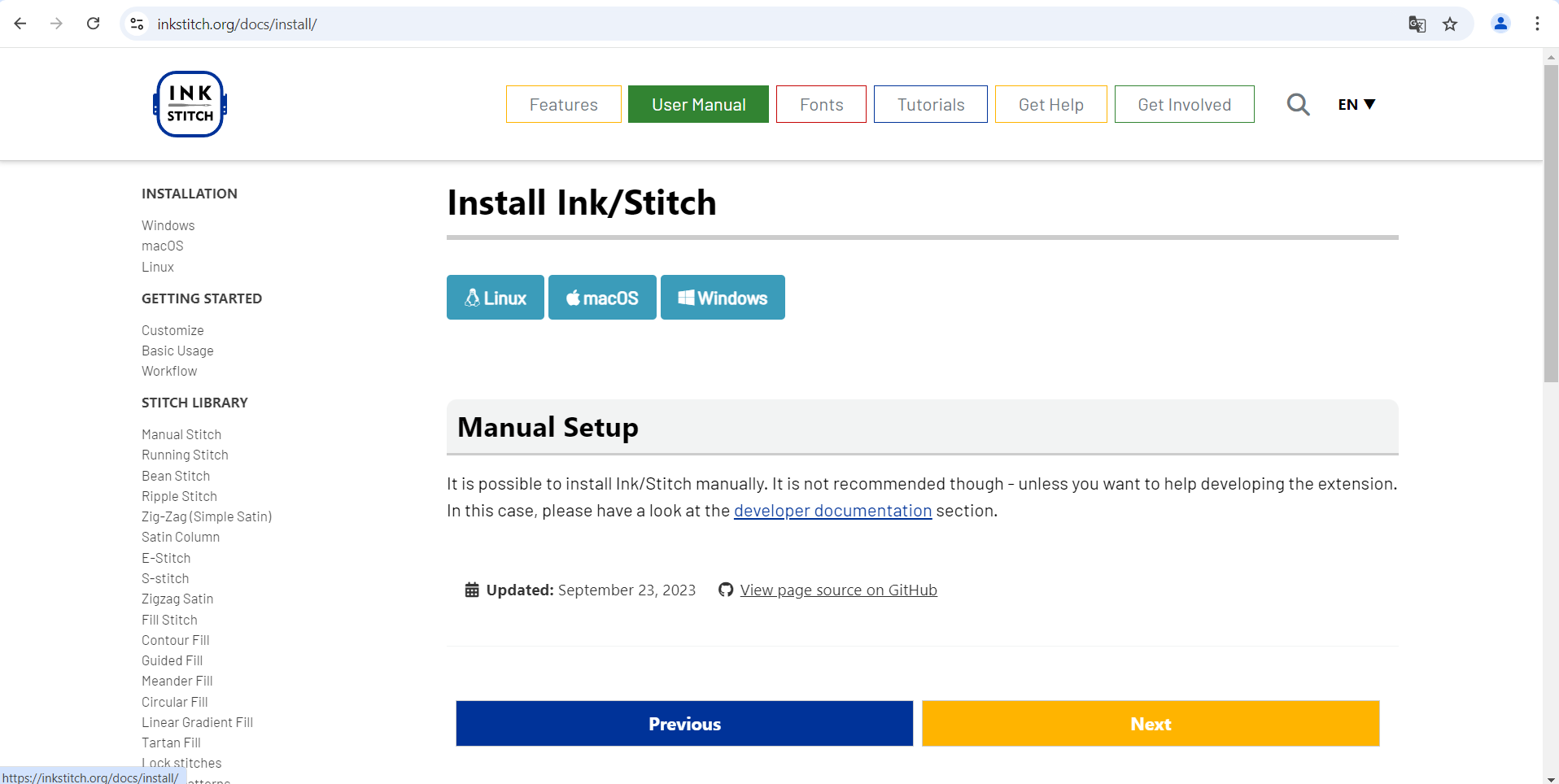Click the browser forward arrow
The width and height of the screenshot is (1559, 784).
coord(56,24)
